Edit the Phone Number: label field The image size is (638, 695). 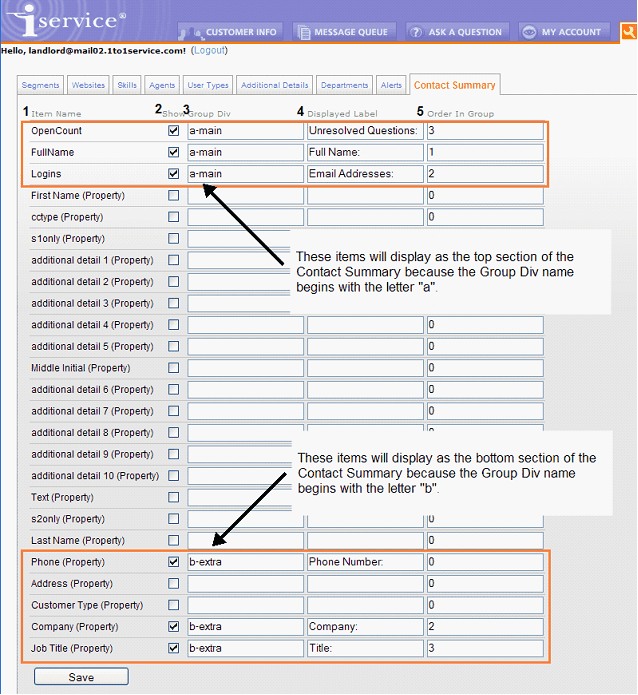point(365,562)
